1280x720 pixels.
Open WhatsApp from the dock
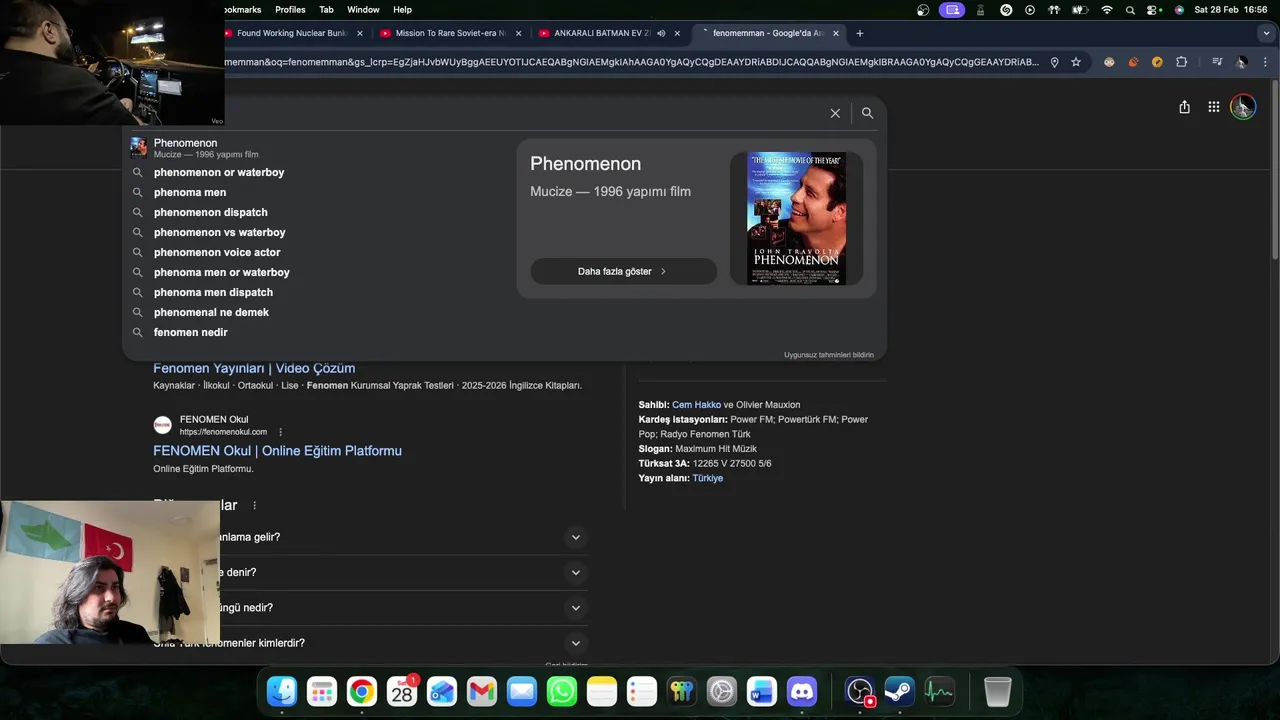pyautogui.click(x=562, y=691)
